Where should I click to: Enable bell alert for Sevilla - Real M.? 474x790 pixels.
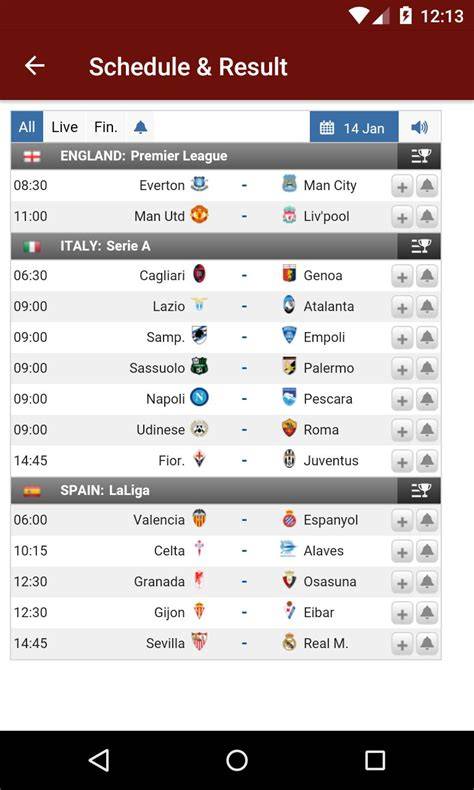(x=427, y=644)
